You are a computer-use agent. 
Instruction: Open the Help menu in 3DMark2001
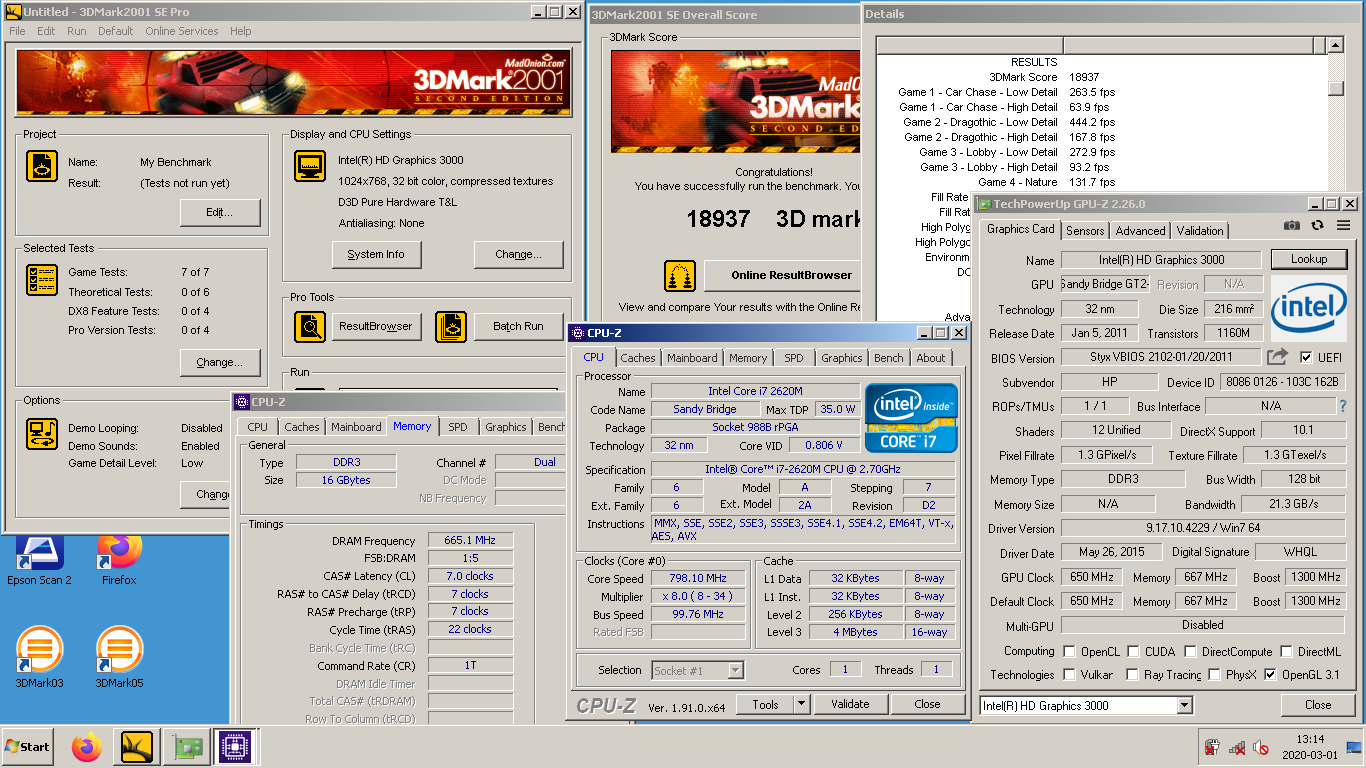[240, 31]
